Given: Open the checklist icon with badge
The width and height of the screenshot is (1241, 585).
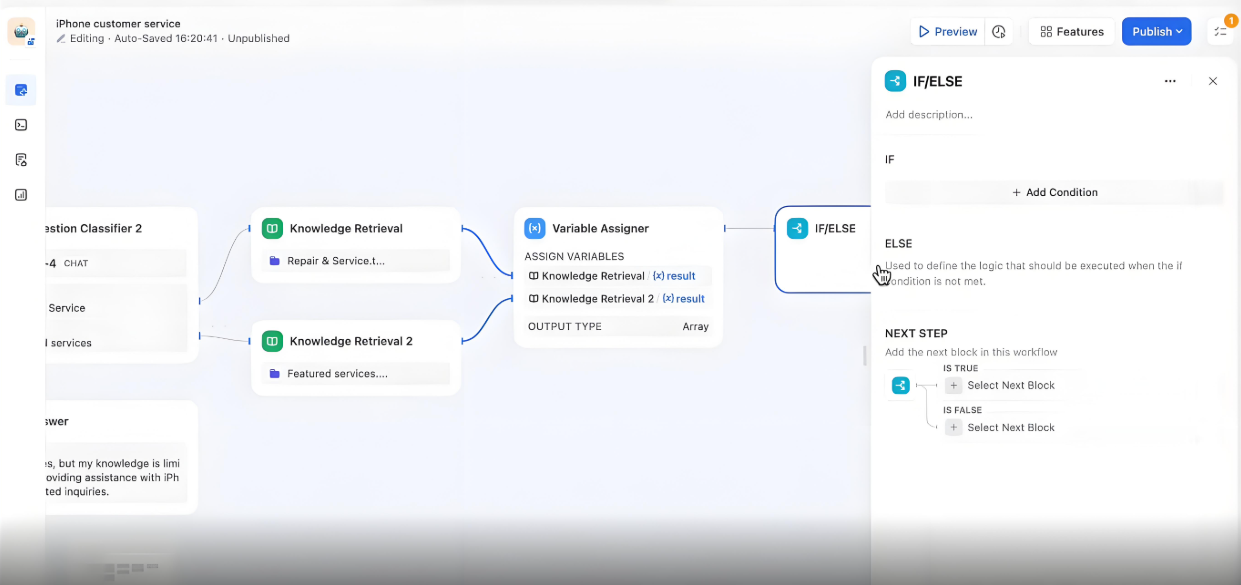Looking at the screenshot, I should click(1221, 32).
